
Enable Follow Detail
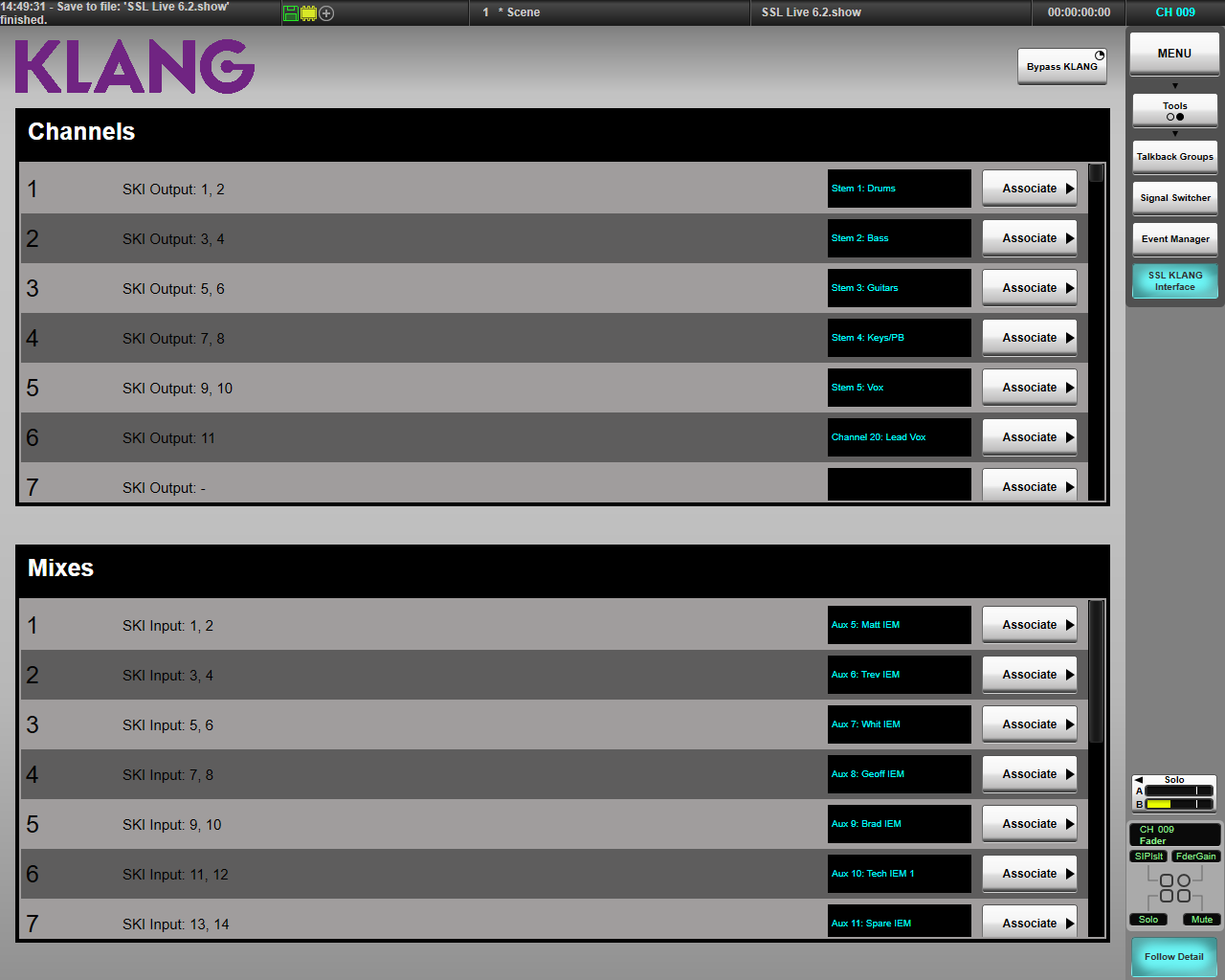point(1173,956)
